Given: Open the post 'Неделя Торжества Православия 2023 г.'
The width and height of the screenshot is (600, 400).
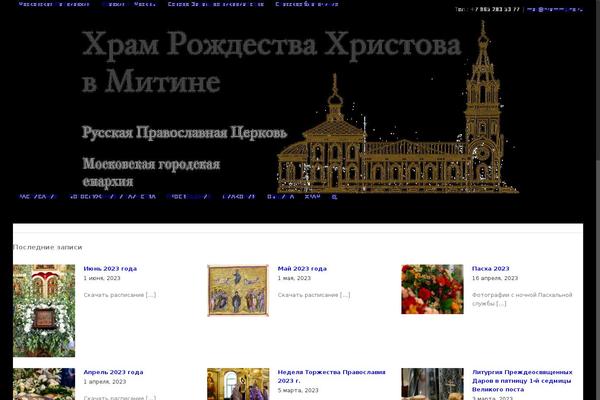Looking at the screenshot, I should click(x=331, y=376).
